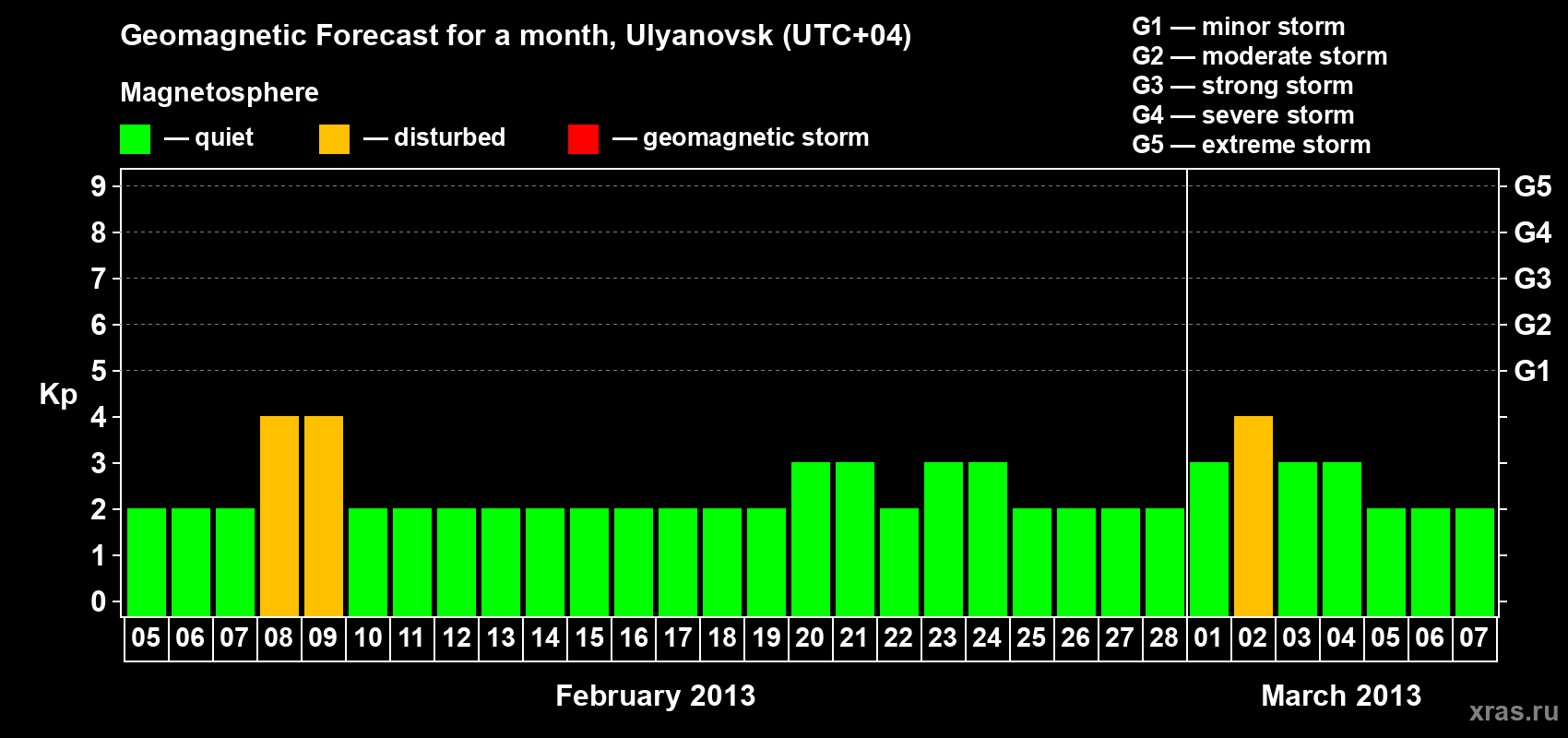The image size is (1568, 738).
Task: Click the date label 15 on the axis
Action: click(x=589, y=638)
